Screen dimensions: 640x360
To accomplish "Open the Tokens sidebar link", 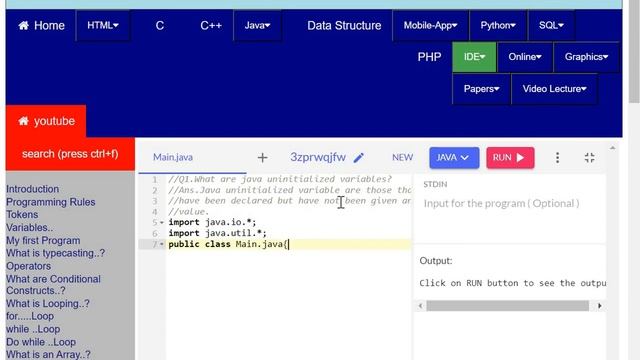I will (x=22, y=215).
